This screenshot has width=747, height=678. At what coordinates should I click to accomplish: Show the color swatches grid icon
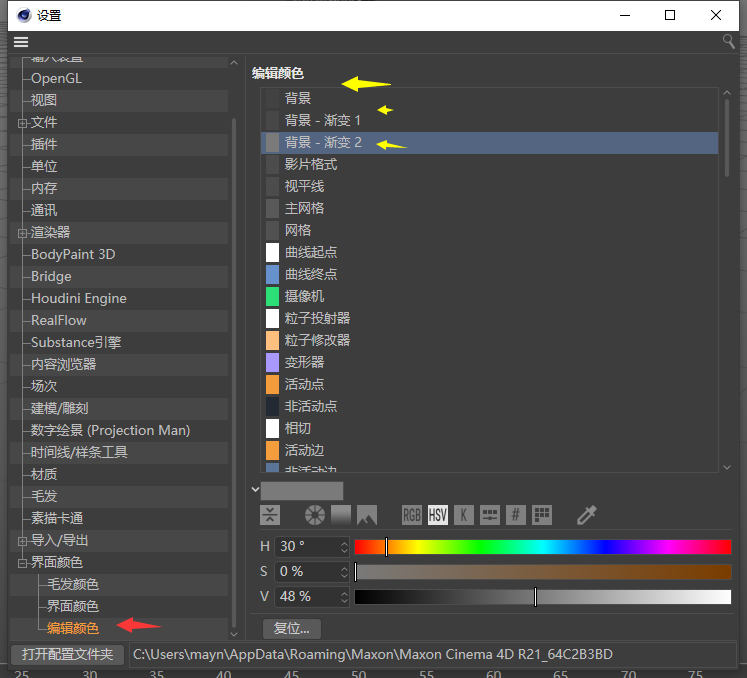(x=542, y=515)
